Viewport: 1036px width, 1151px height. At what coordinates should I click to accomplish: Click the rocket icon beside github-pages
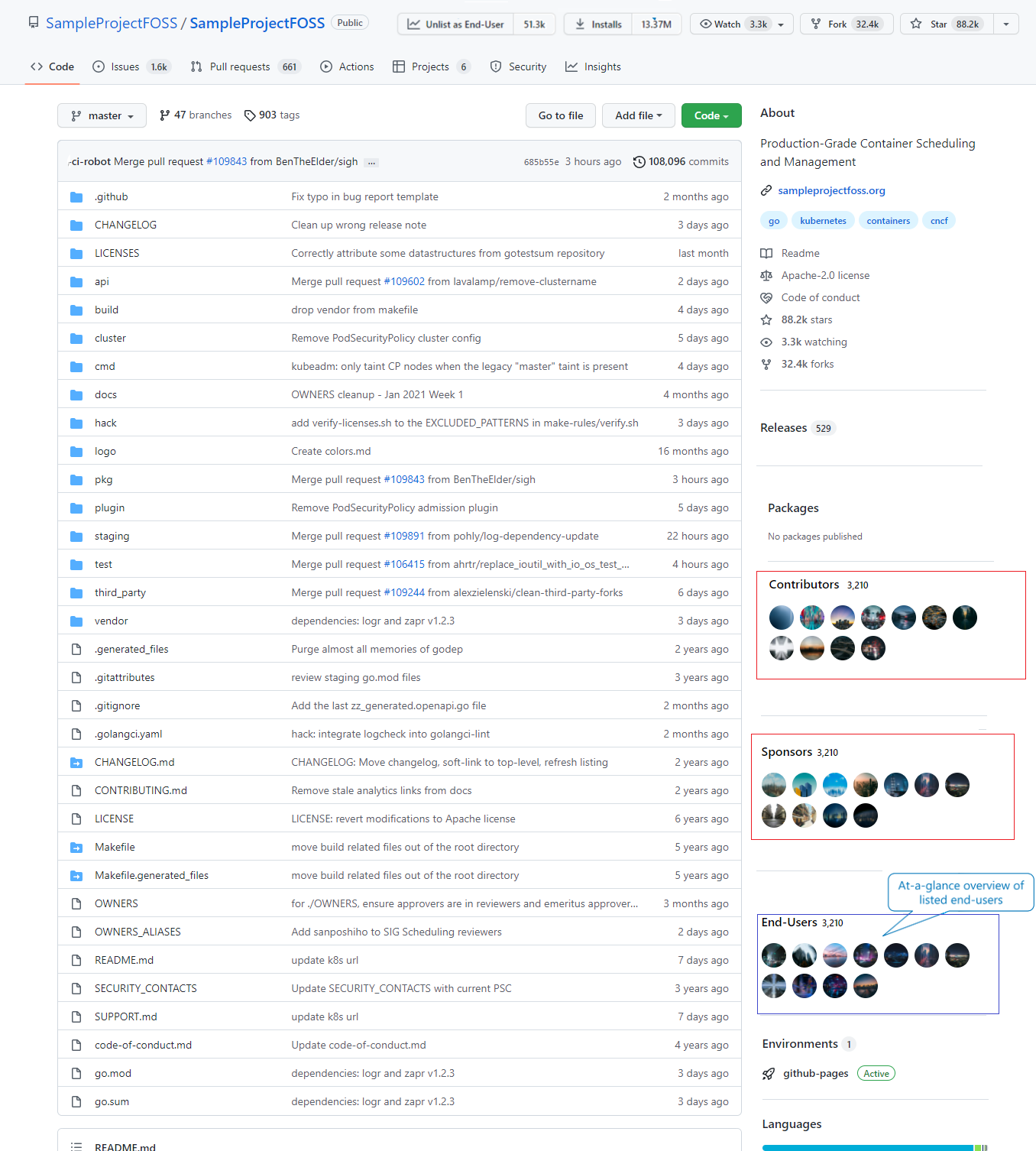pos(769,1074)
